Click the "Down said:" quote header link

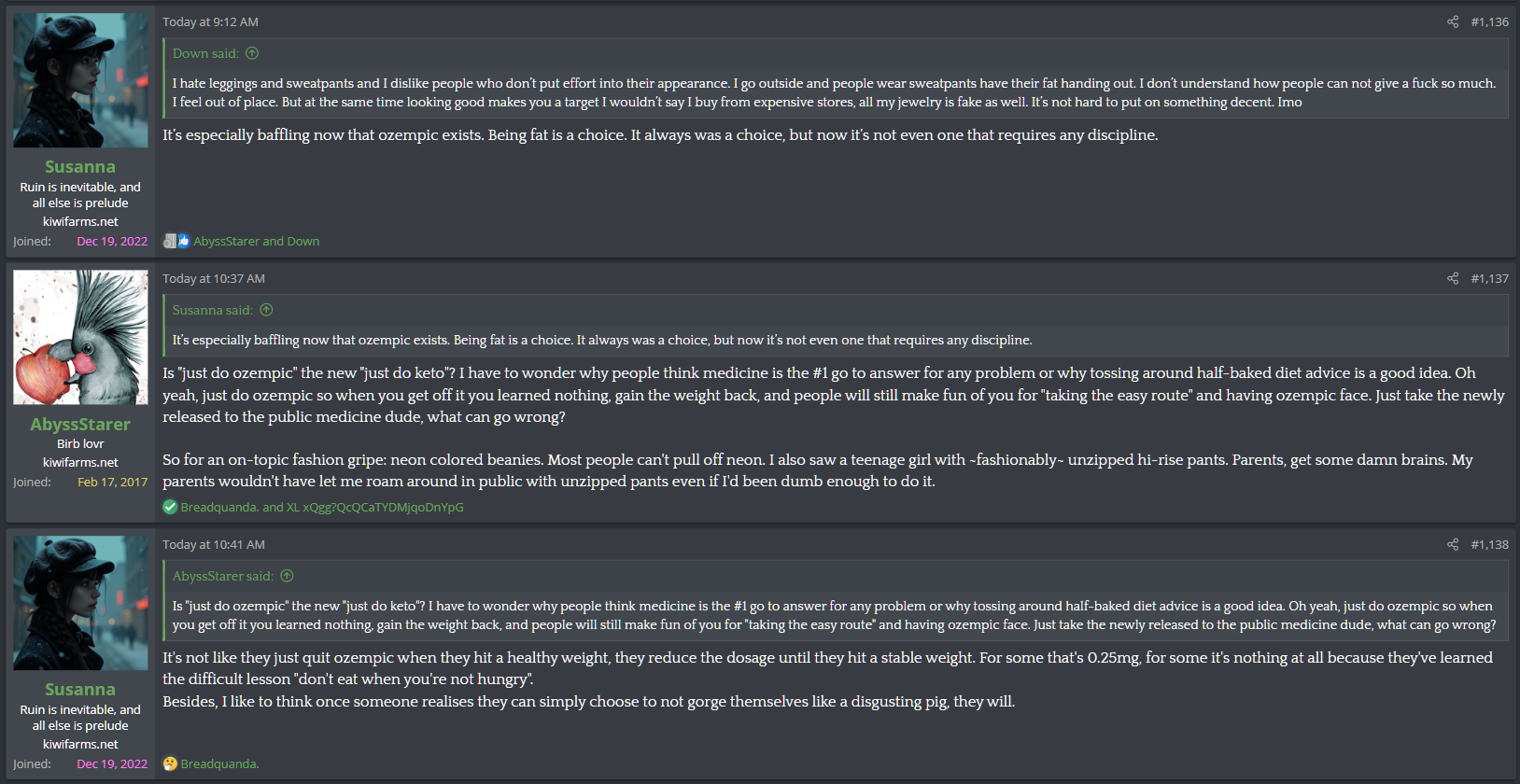point(205,53)
